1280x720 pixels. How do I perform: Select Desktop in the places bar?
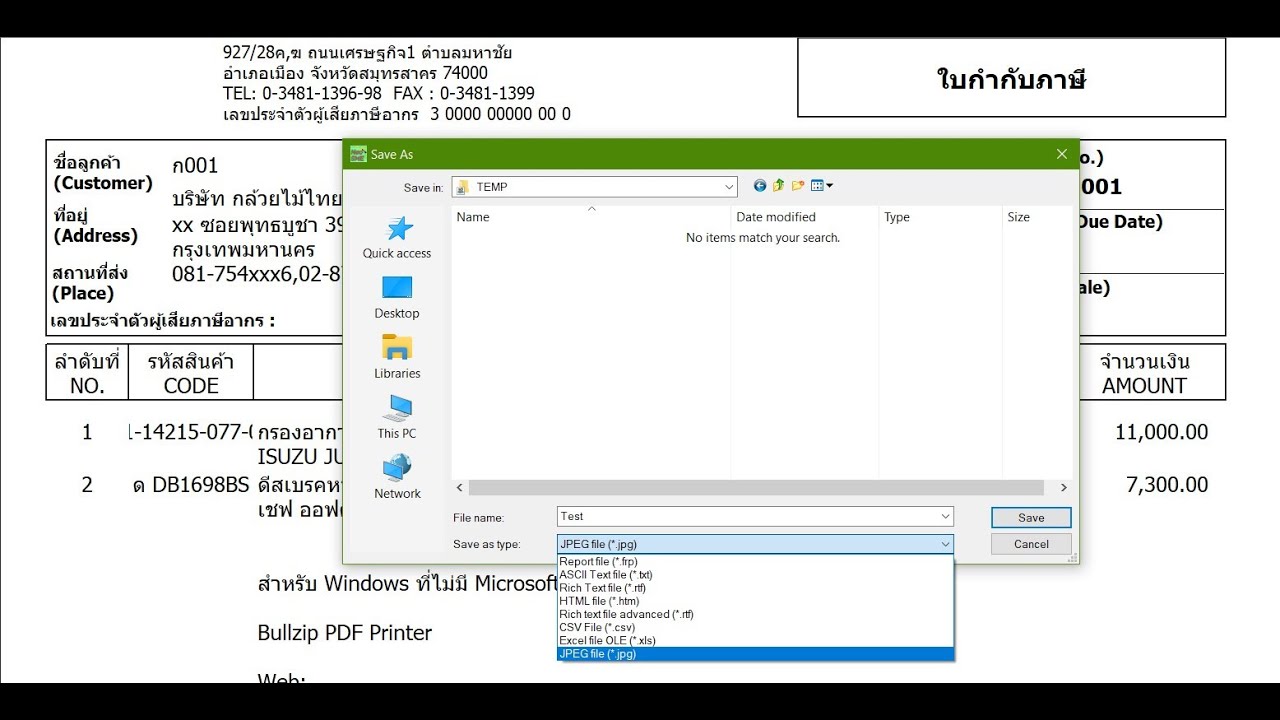click(x=397, y=298)
